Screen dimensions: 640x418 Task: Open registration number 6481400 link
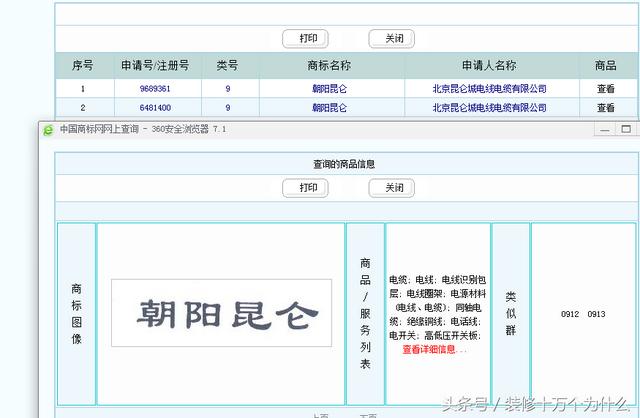[155, 108]
